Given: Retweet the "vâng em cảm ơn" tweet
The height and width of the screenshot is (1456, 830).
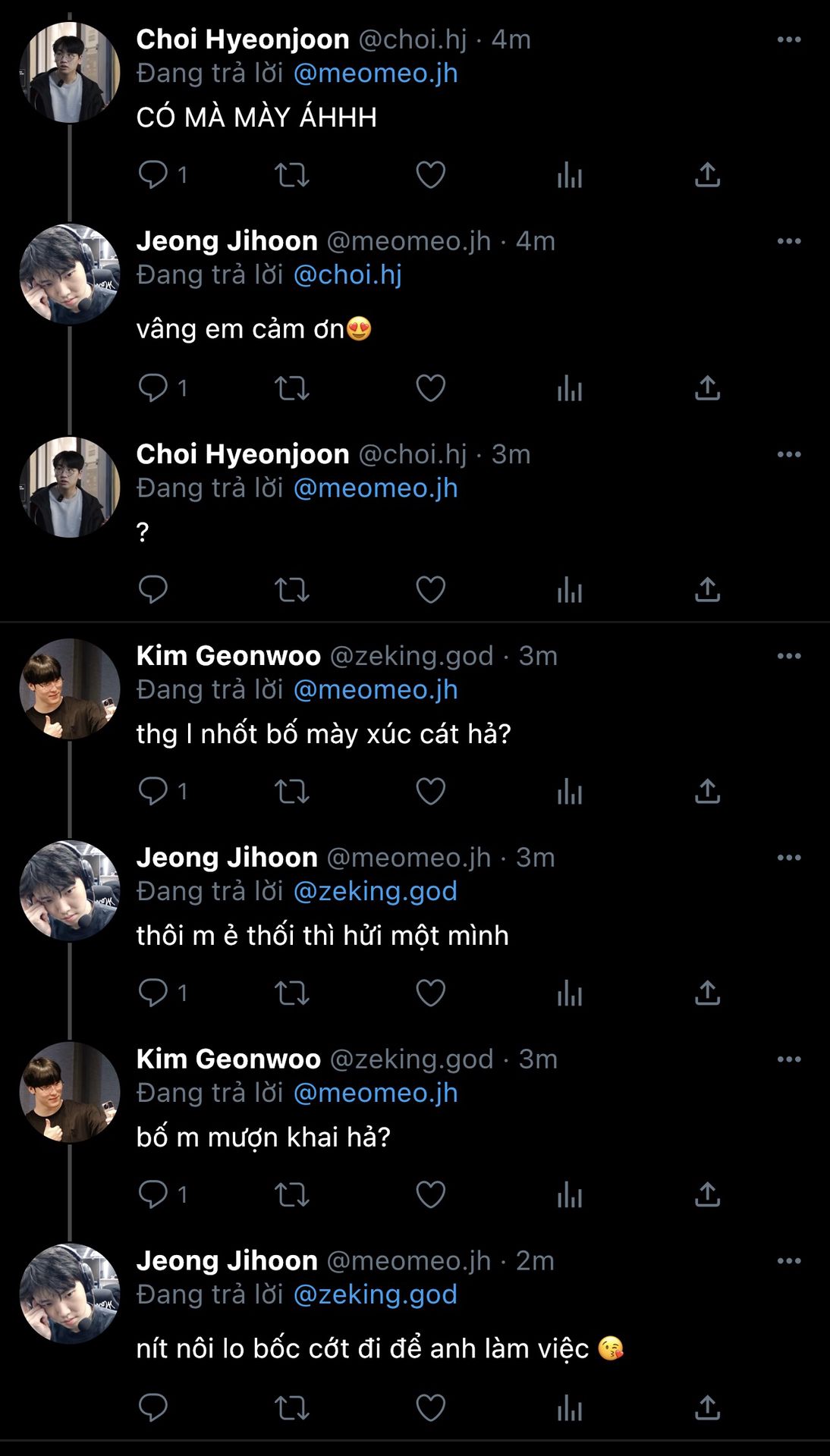Looking at the screenshot, I should pos(291,388).
